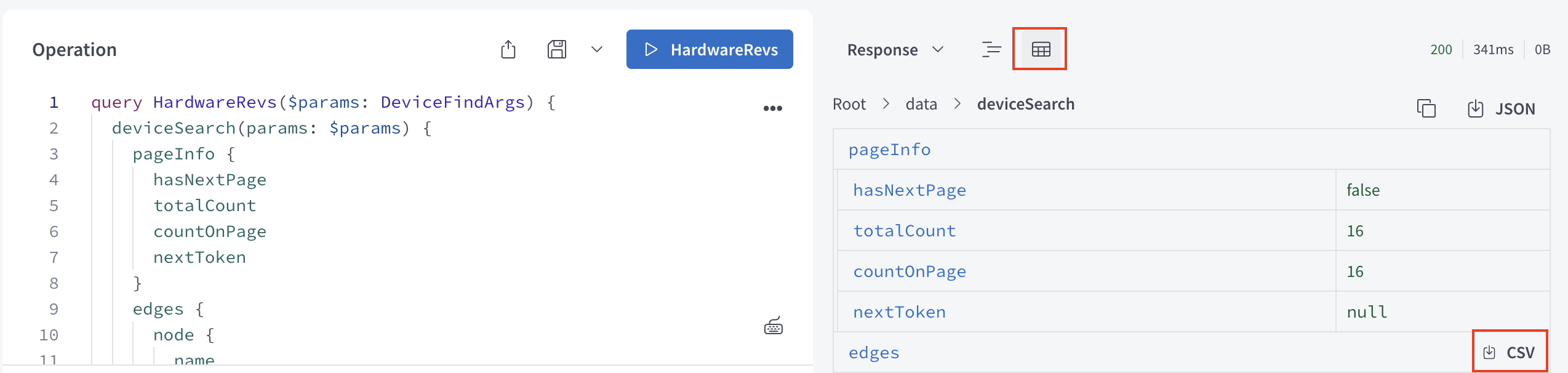Open the editor three-dots options menu
The width and height of the screenshot is (1568, 373).
pyautogui.click(x=772, y=108)
